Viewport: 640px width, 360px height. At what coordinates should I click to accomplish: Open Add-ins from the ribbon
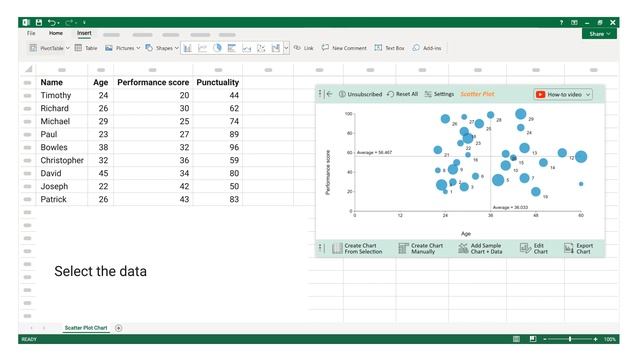[x=427, y=48]
